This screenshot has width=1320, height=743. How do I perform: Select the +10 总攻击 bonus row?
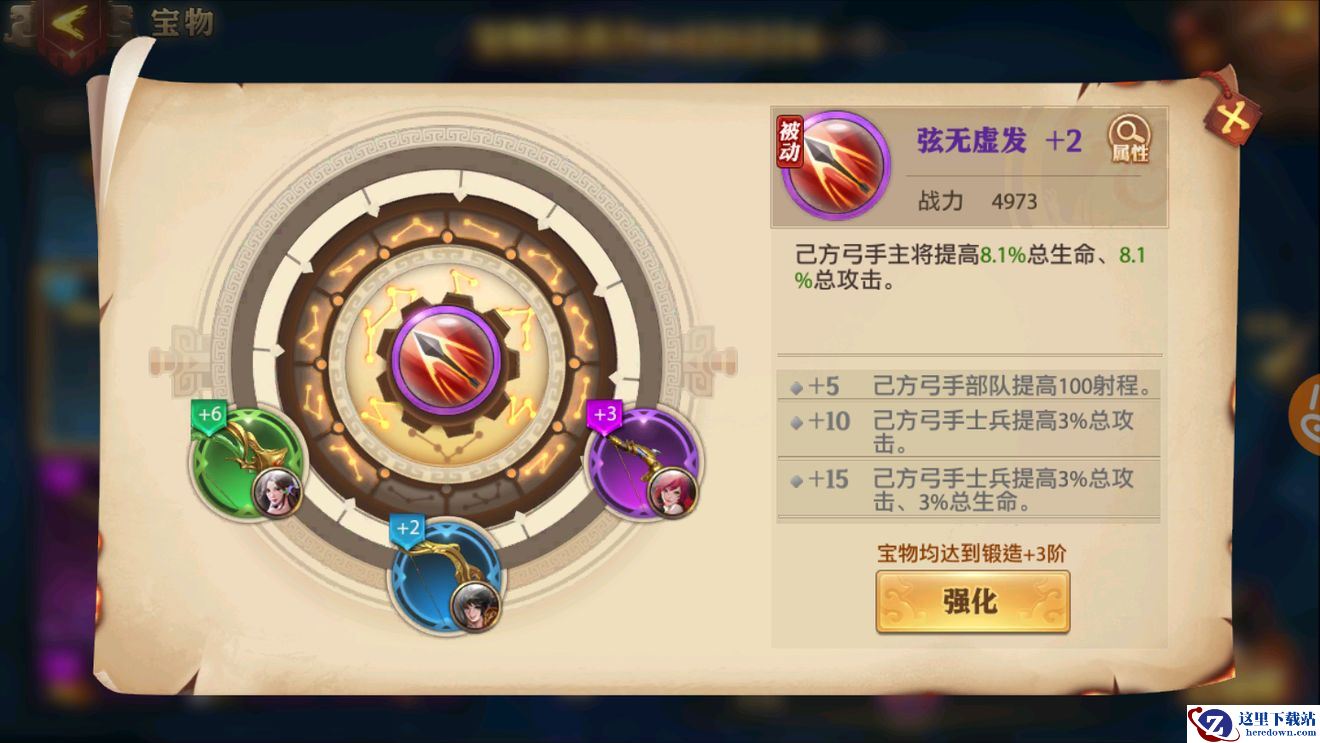pos(969,431)
